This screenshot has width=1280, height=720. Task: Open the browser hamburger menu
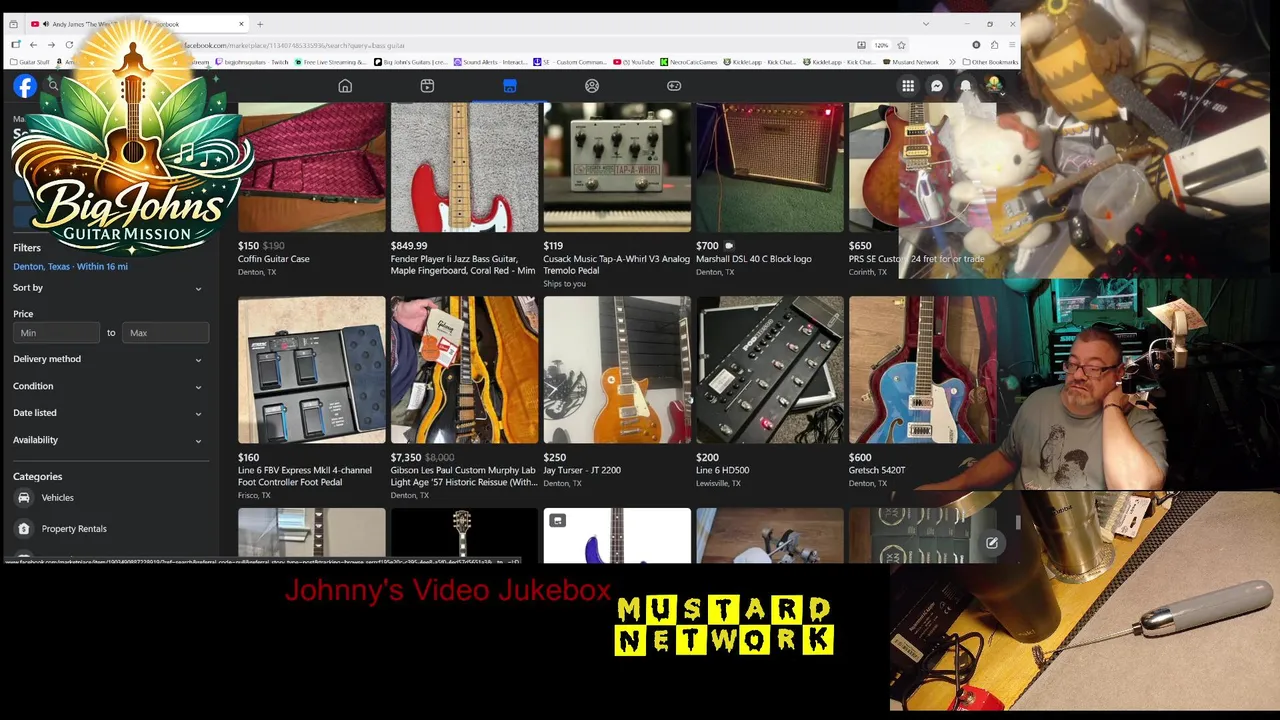pyautogui.click(x=1012, y=45)
